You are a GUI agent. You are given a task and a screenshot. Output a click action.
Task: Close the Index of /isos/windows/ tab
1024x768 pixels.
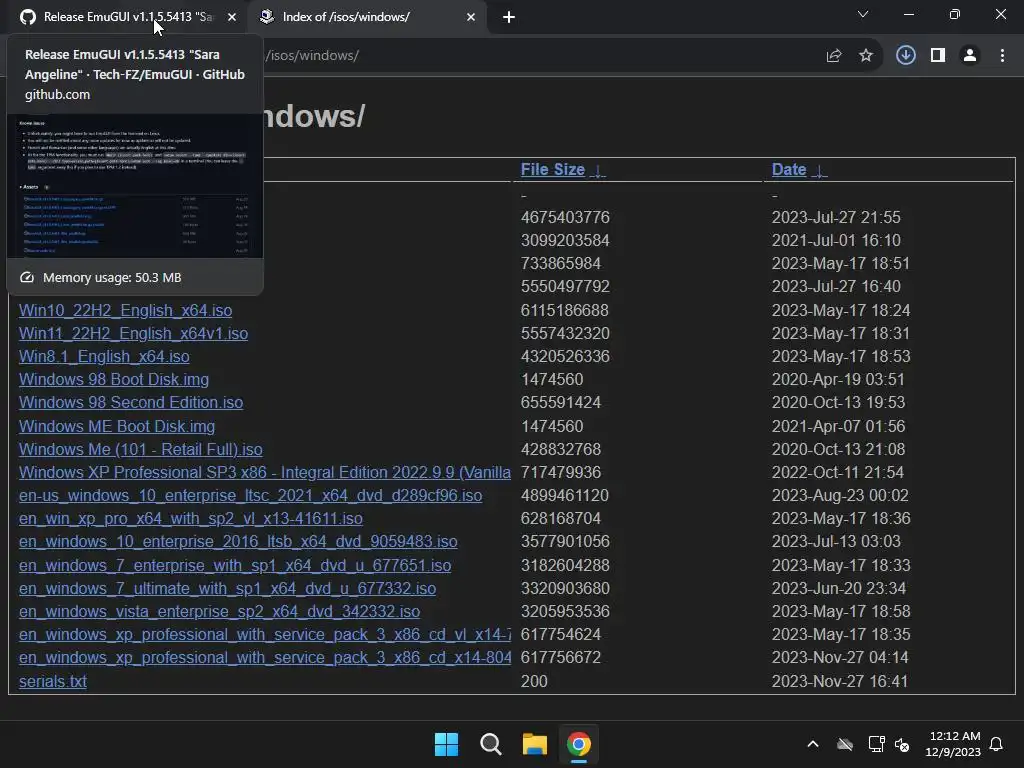[x=471, y=17]
